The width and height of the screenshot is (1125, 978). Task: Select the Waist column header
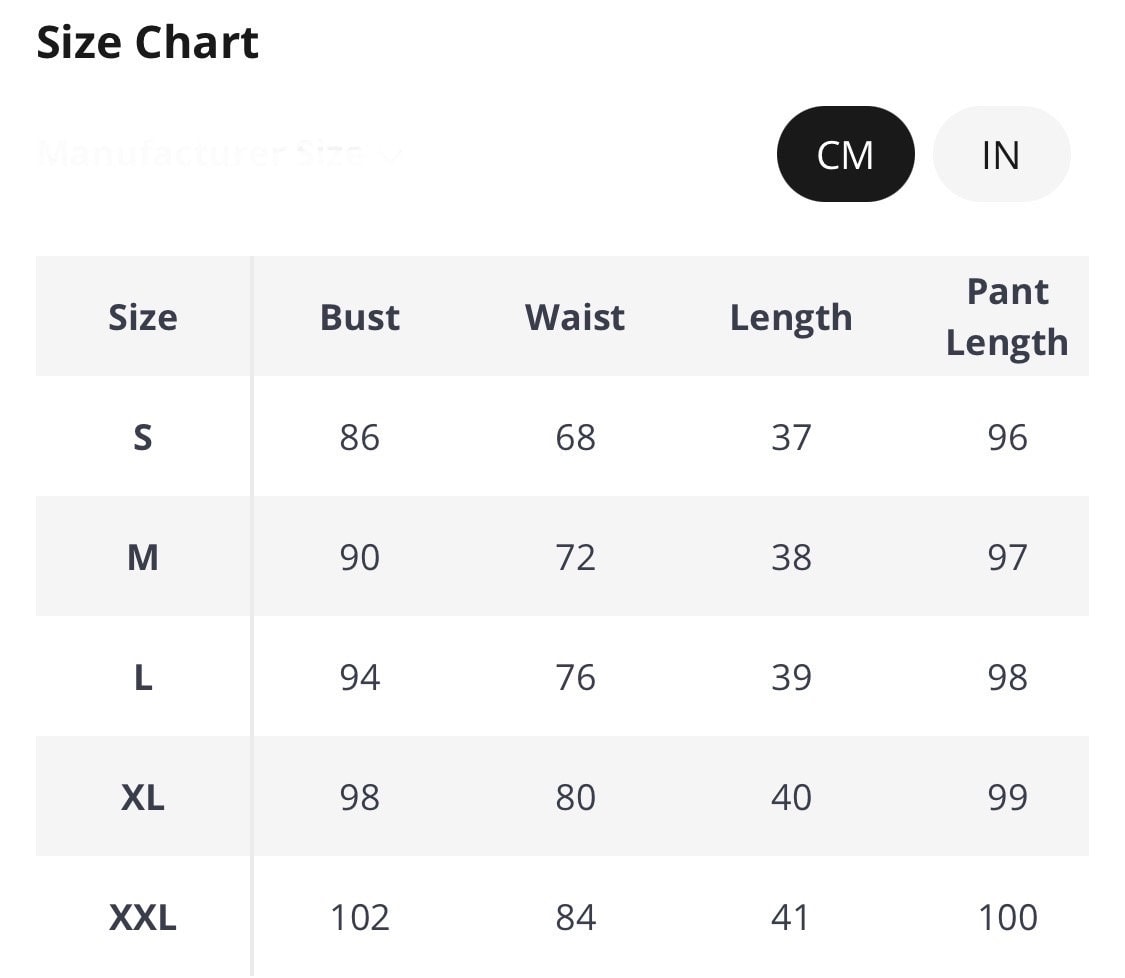575,317
